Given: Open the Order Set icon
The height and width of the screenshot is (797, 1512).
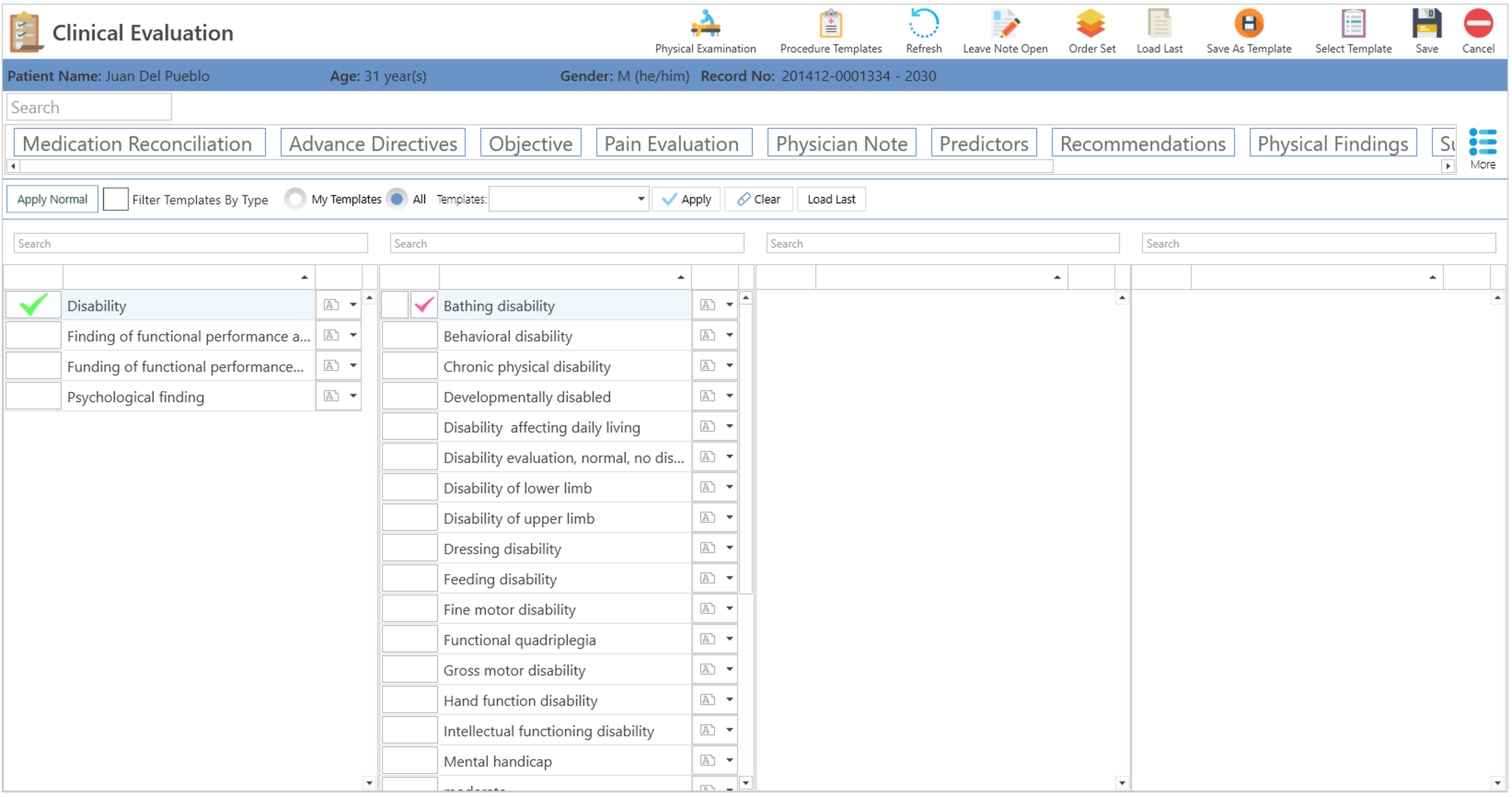Looking at the screenshot, I should 1091,25.
